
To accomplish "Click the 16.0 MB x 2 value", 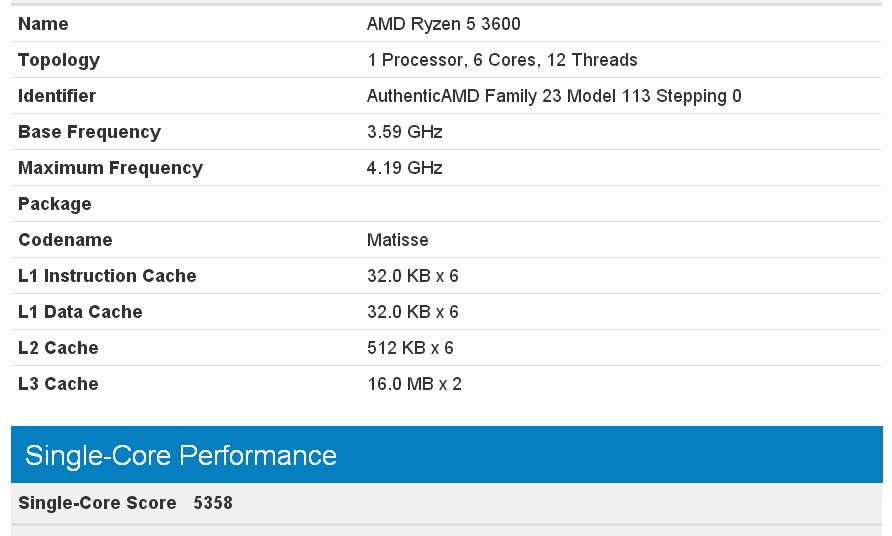I will [x=414, y=384].
